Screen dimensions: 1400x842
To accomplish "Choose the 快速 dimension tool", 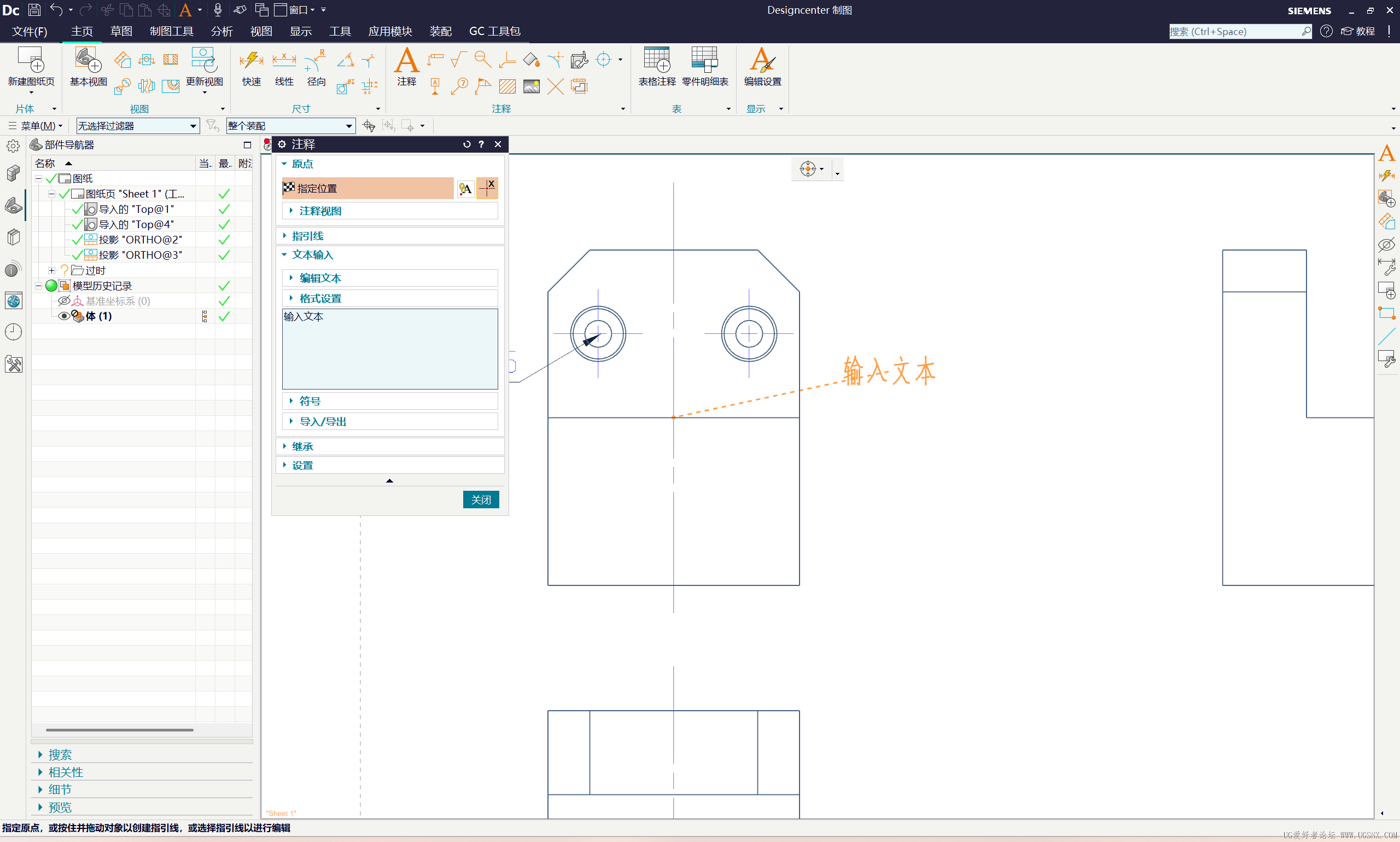I will click(x=251, y=67).
